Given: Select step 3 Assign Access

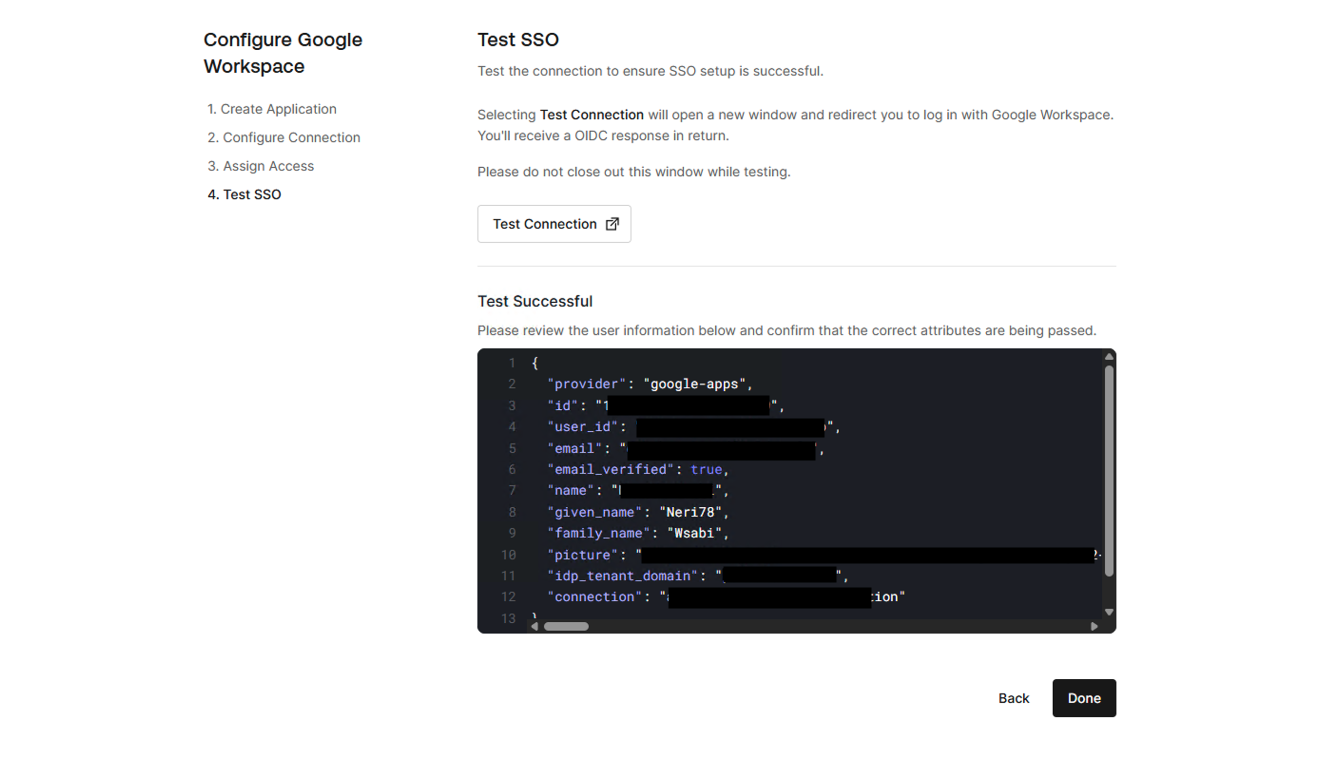Looking at the screenshot, I should [x=261, y=166].
